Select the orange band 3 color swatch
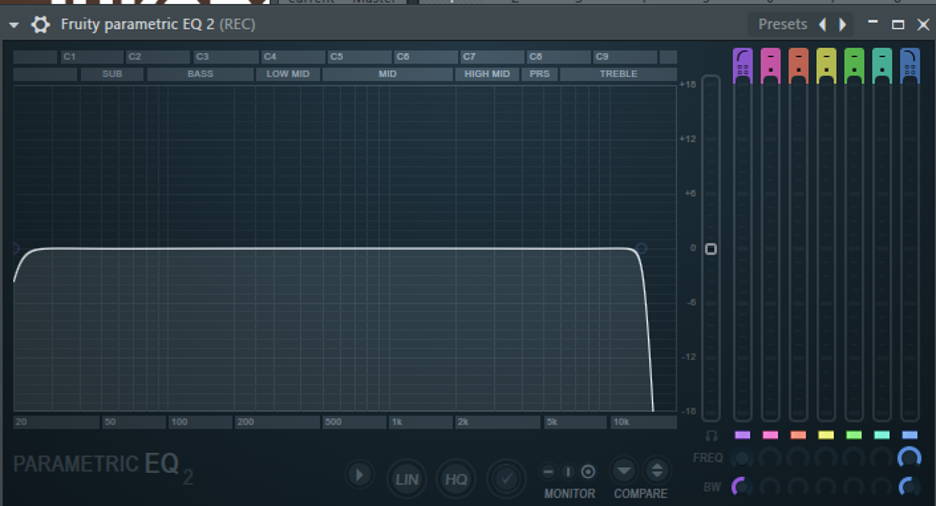Viewport: 936px width, 506px height. click(798, 435)
